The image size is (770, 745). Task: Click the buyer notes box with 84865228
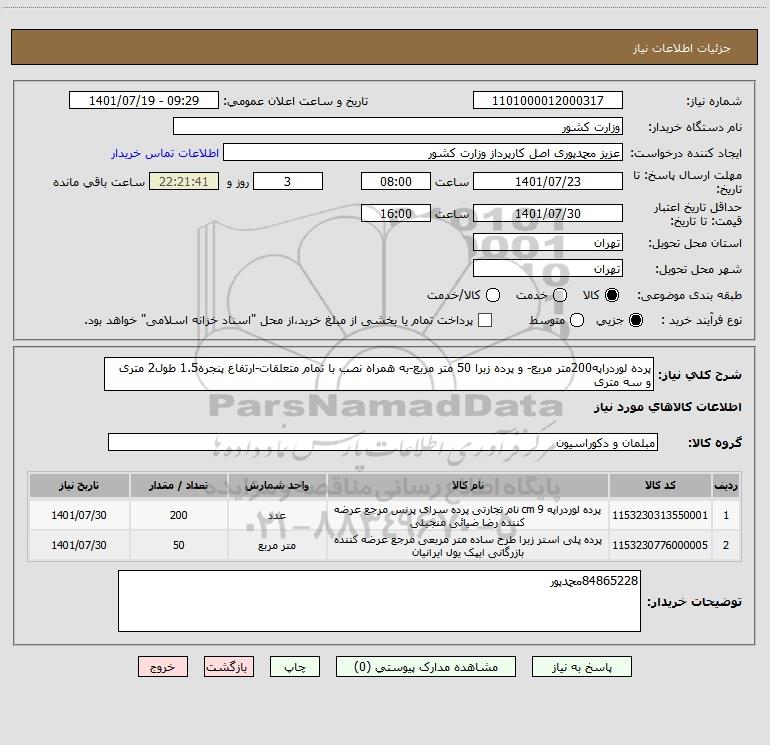coord(379,601)
